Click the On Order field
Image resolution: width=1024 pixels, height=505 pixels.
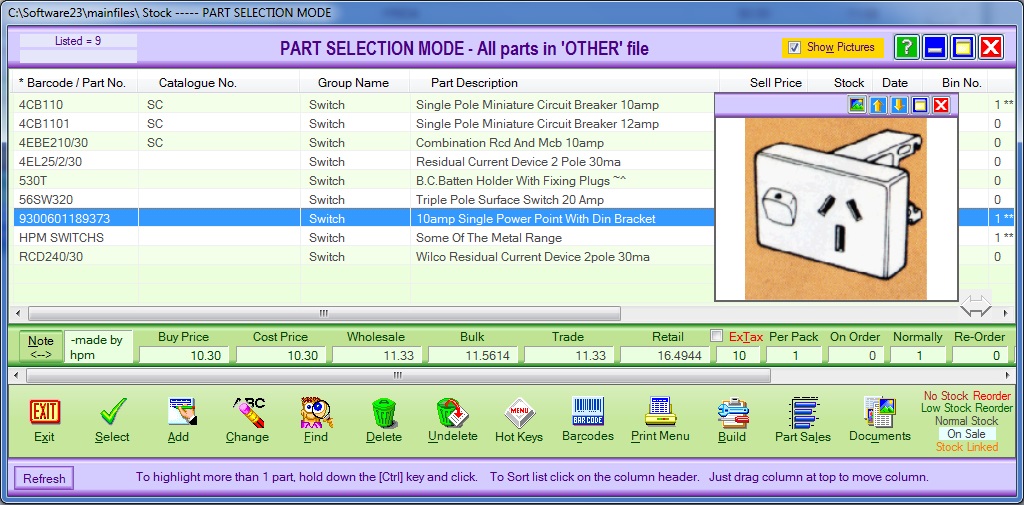click(x=856, y=355)
